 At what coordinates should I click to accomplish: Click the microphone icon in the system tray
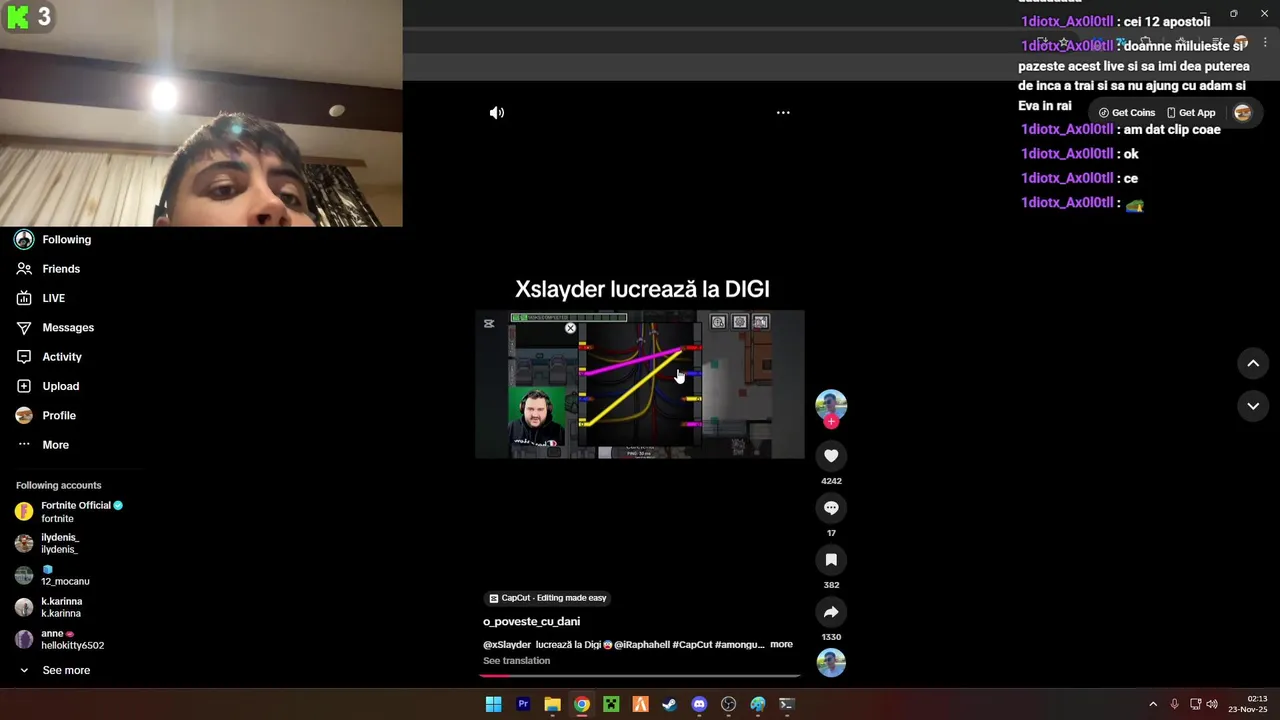coord(1175,704)
